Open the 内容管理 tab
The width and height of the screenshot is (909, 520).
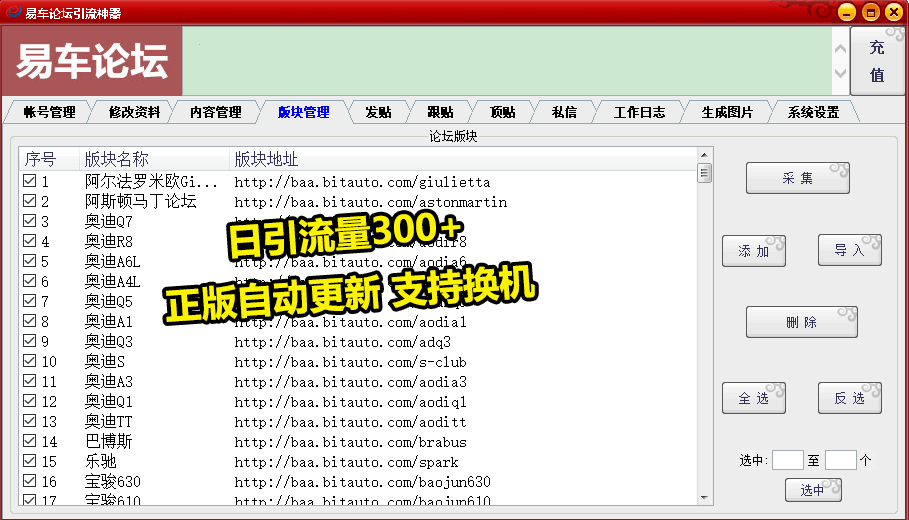point(216,112)
